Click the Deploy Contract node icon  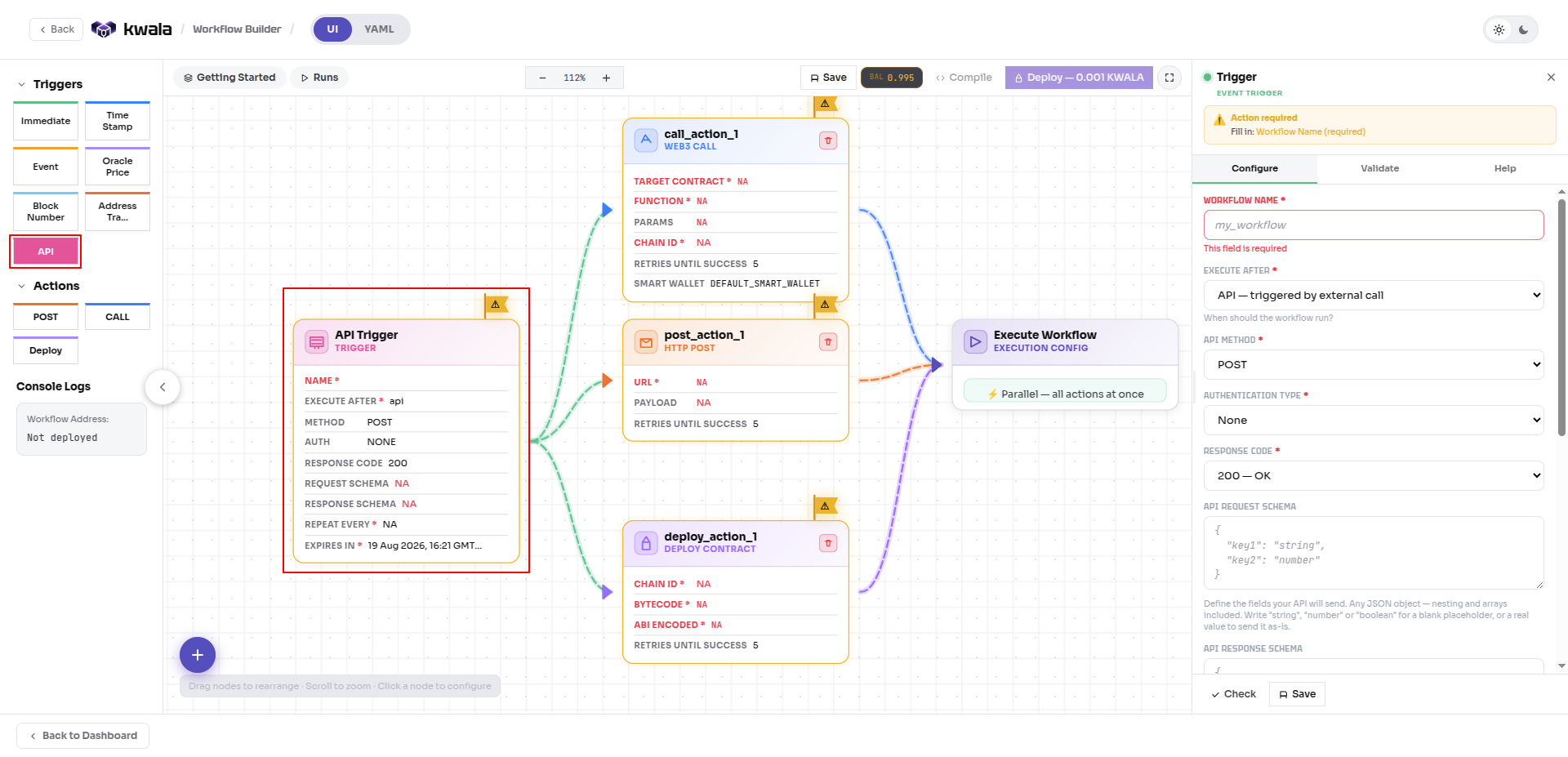click(646, 543)
